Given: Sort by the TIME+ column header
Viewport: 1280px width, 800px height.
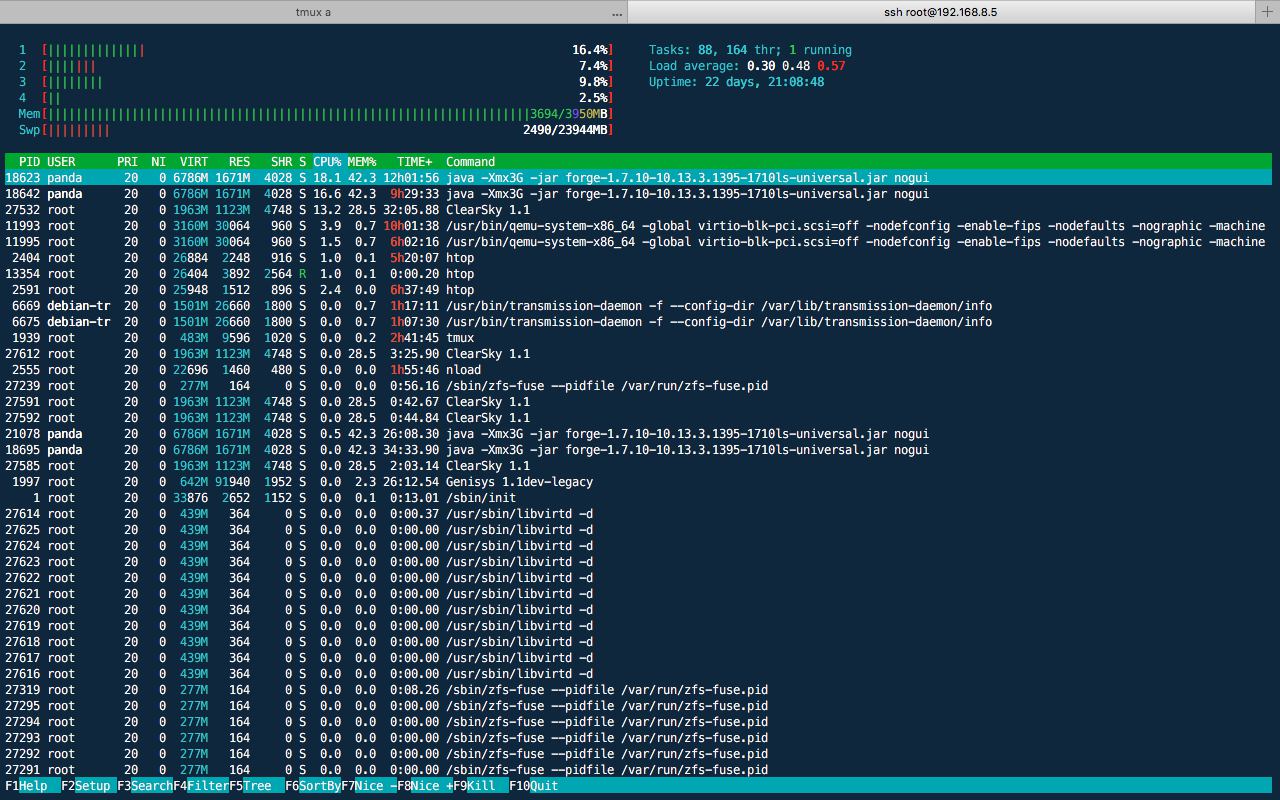Looking at the screenshot, I should (415, 162).
